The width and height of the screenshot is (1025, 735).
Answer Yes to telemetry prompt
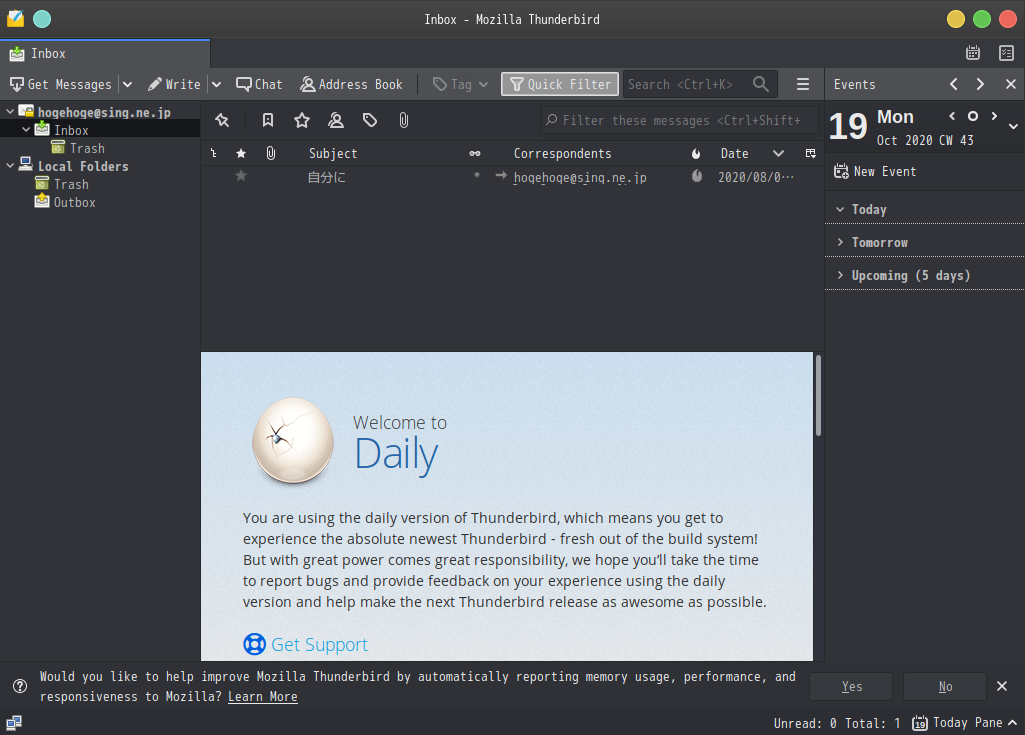[851, 686]
